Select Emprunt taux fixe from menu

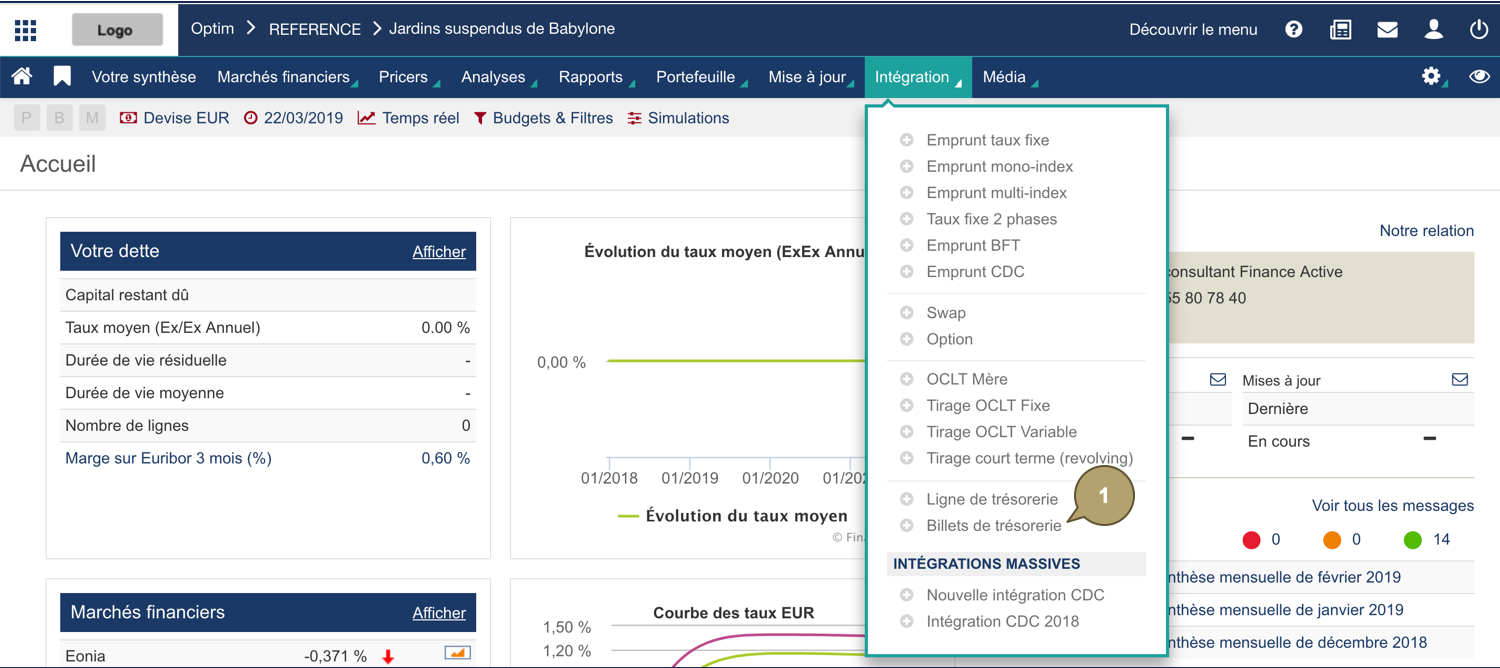(x=987, y=140)
